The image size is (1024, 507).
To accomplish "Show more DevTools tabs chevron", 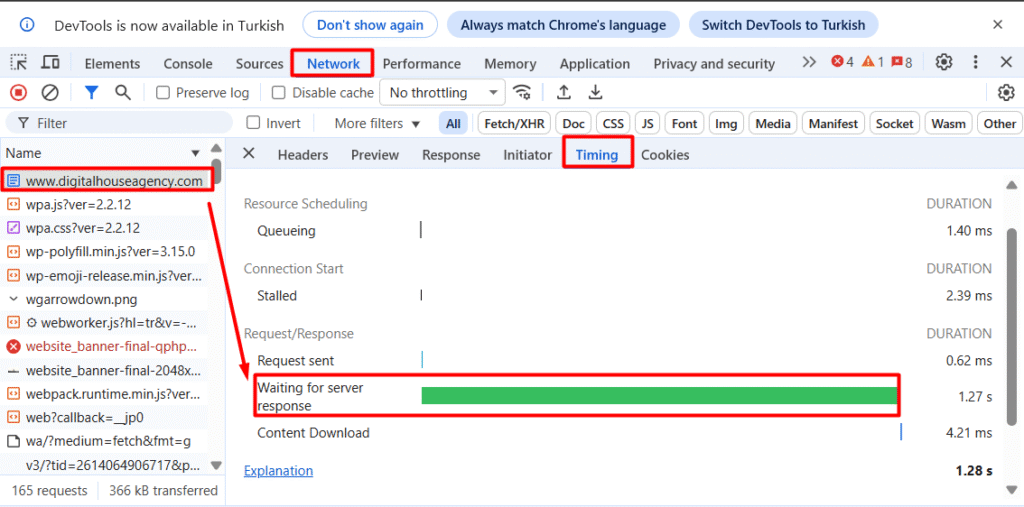I will pyautogui.click(x=809, y=63).
